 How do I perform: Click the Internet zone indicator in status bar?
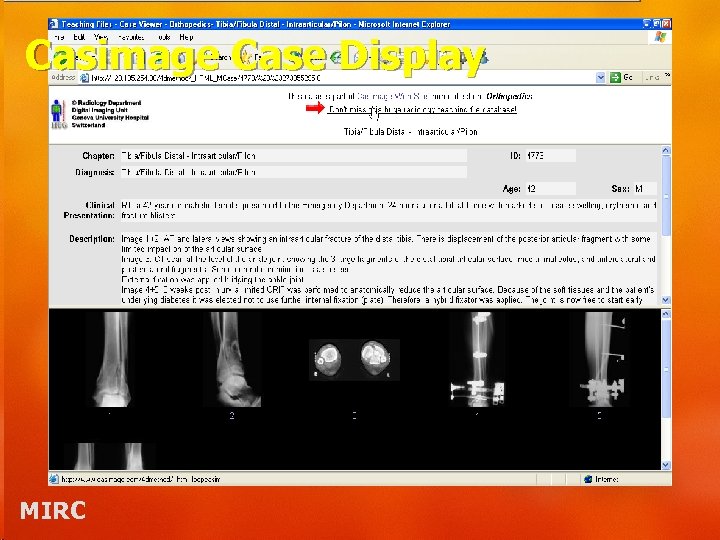pyautogui.click(x=602, y=479)
